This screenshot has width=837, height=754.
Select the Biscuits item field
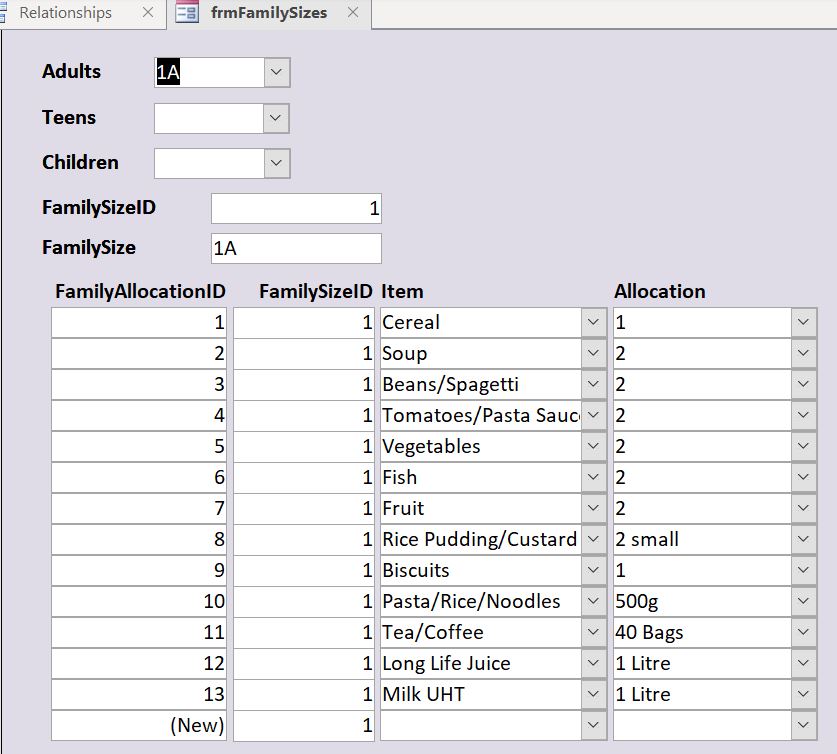pyautogui.click(x=480, y=570)
